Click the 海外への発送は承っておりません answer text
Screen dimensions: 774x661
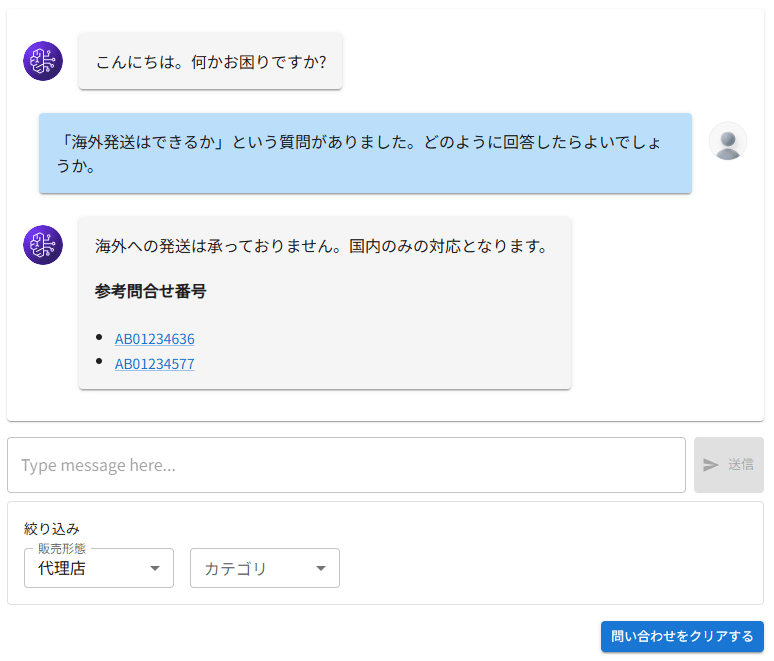click(x=321, y=246)
